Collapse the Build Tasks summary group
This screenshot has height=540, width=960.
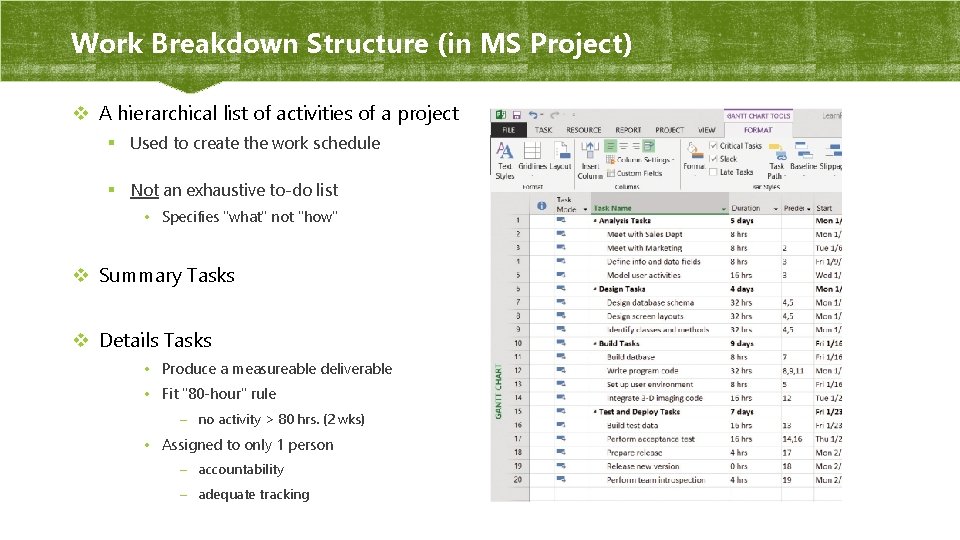pyautogui.click(x=595, y=343)
